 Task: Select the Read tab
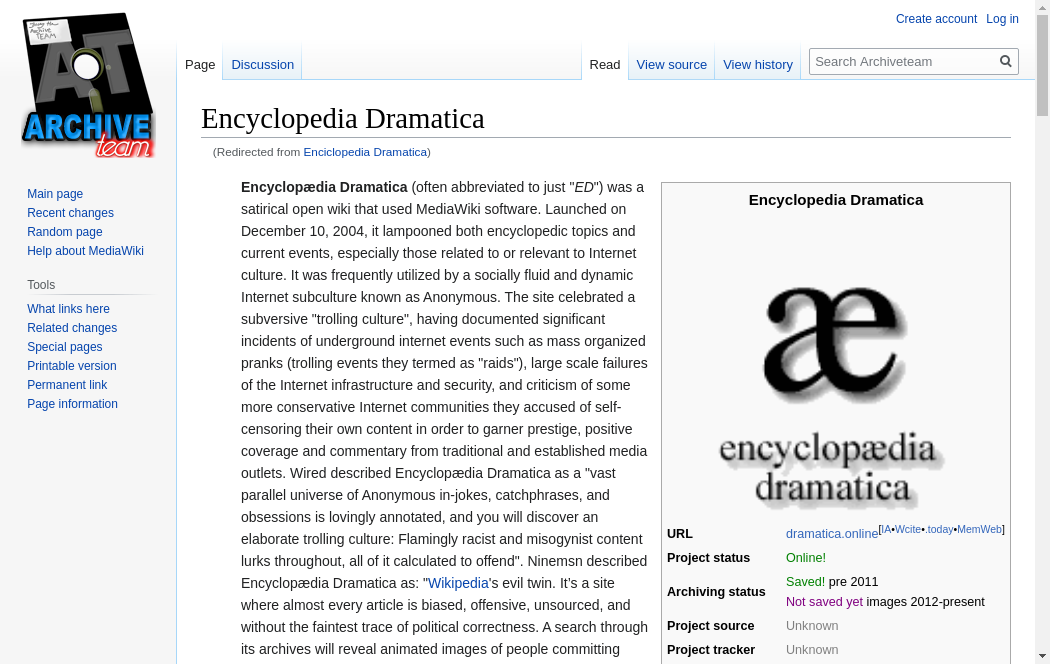(x=604, y=64)
